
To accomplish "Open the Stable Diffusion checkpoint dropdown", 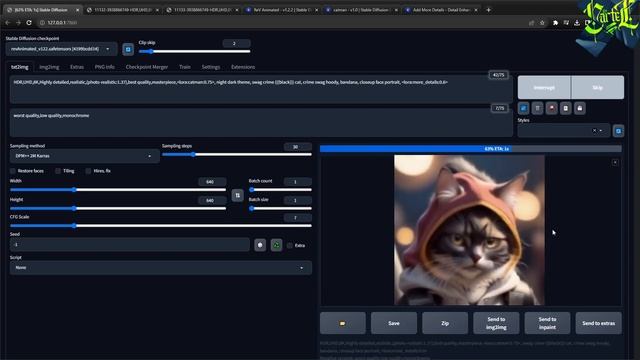I will [62, 49].
